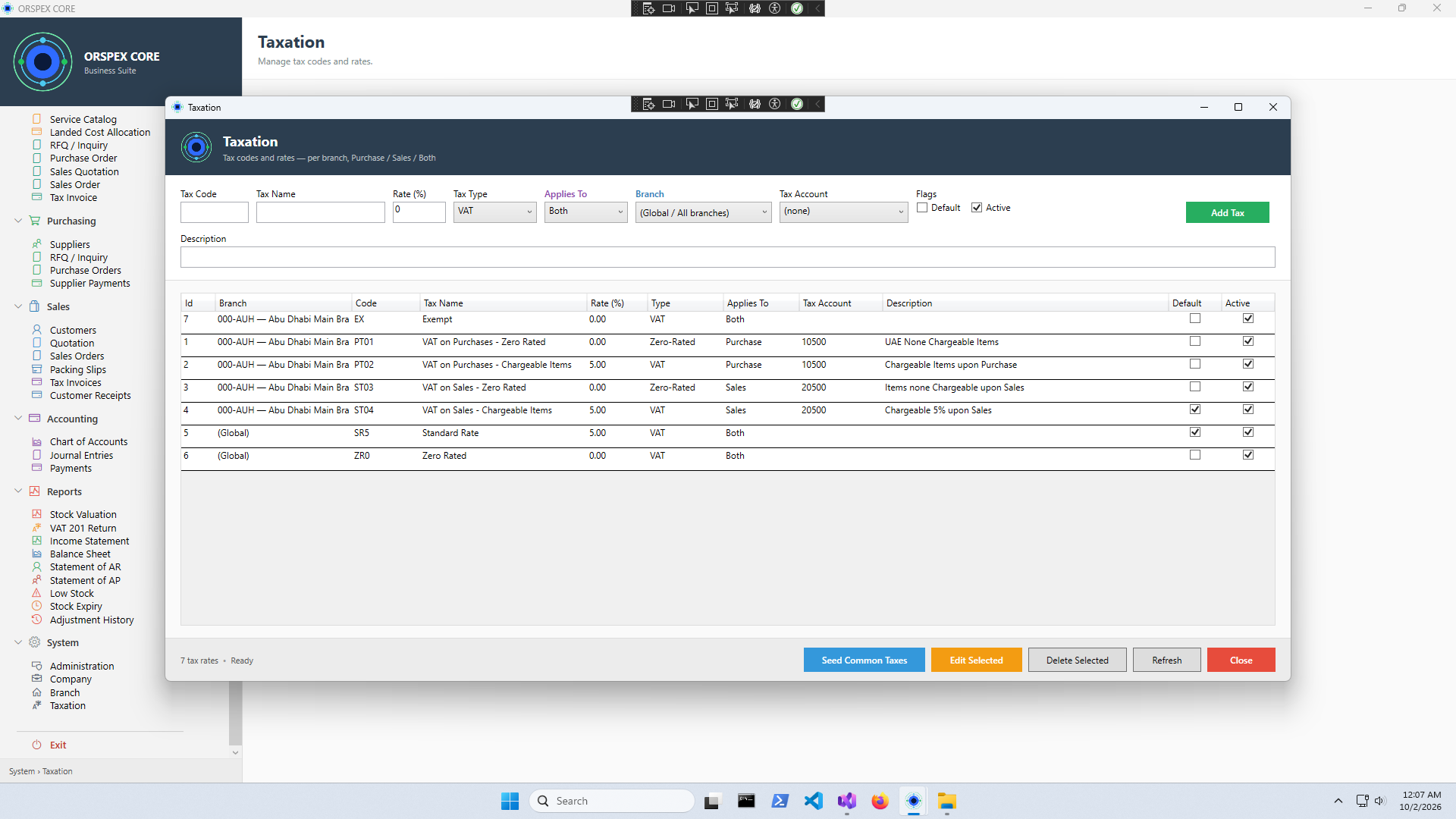
Task: Open the Applies To dropdown
Action: point(585,212)
